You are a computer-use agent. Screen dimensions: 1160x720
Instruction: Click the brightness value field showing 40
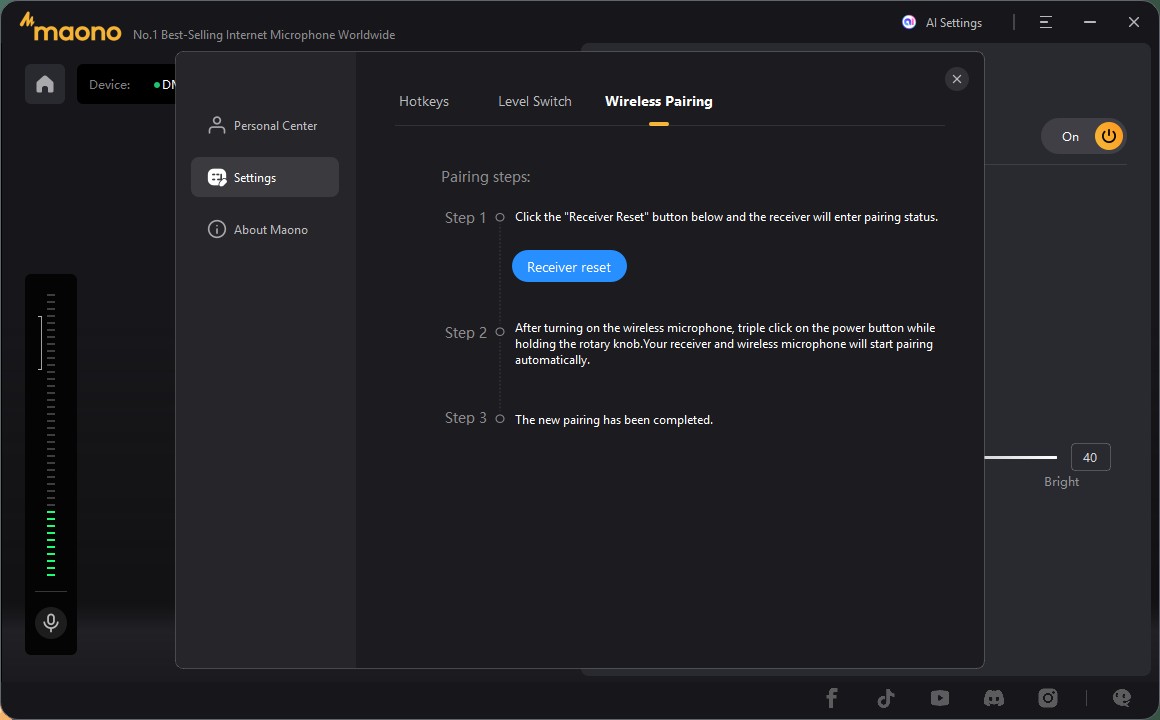[1090, 457]
